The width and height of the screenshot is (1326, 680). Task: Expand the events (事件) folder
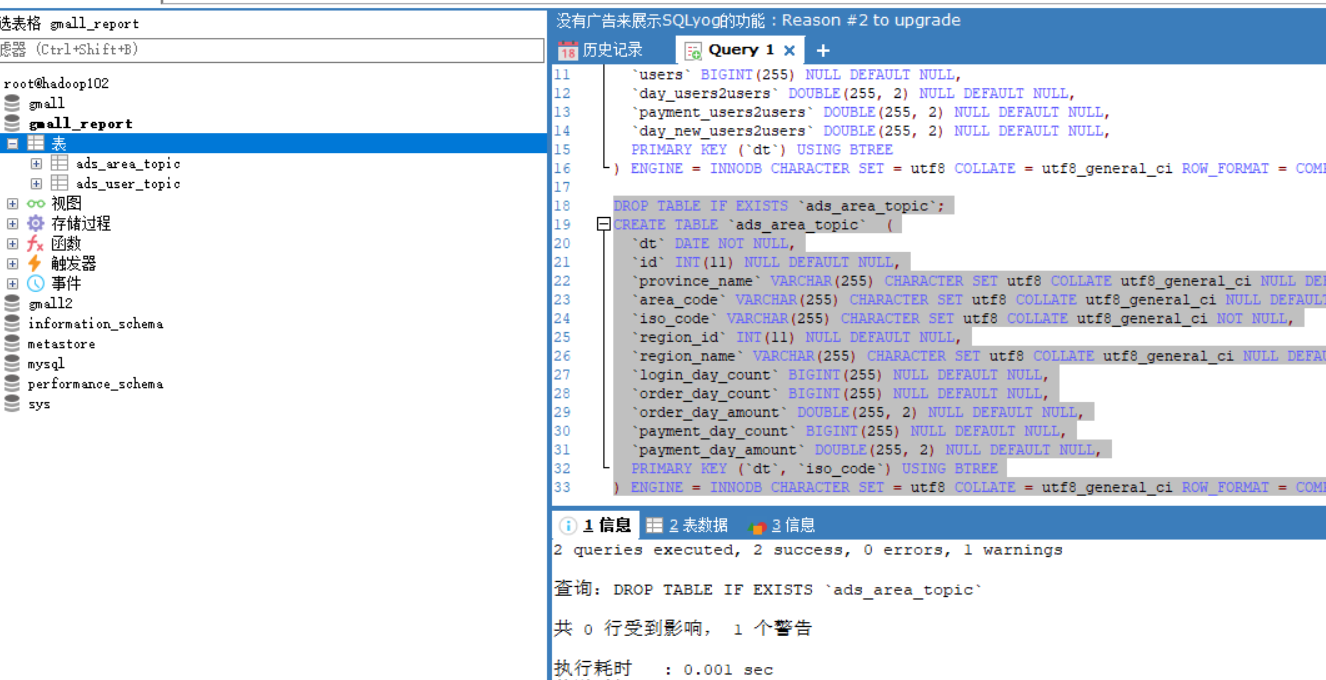(12, 284)
